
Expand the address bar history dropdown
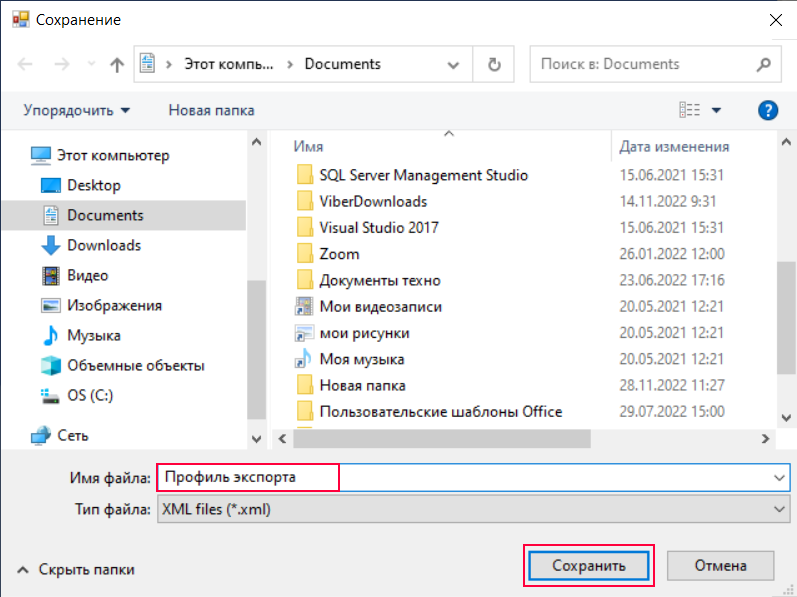tap(453, 65)
